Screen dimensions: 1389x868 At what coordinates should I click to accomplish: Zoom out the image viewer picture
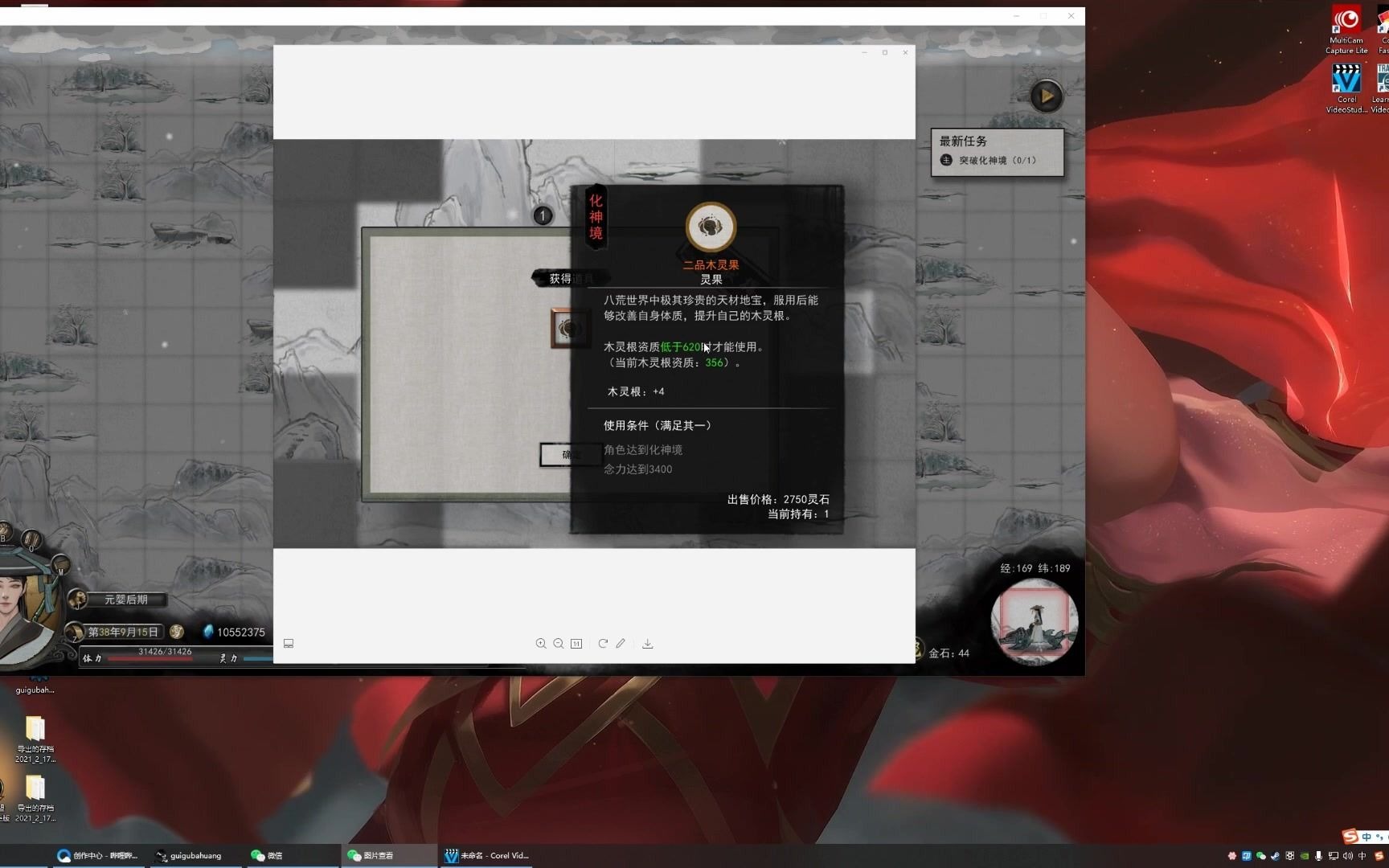[x=559, y=644]
